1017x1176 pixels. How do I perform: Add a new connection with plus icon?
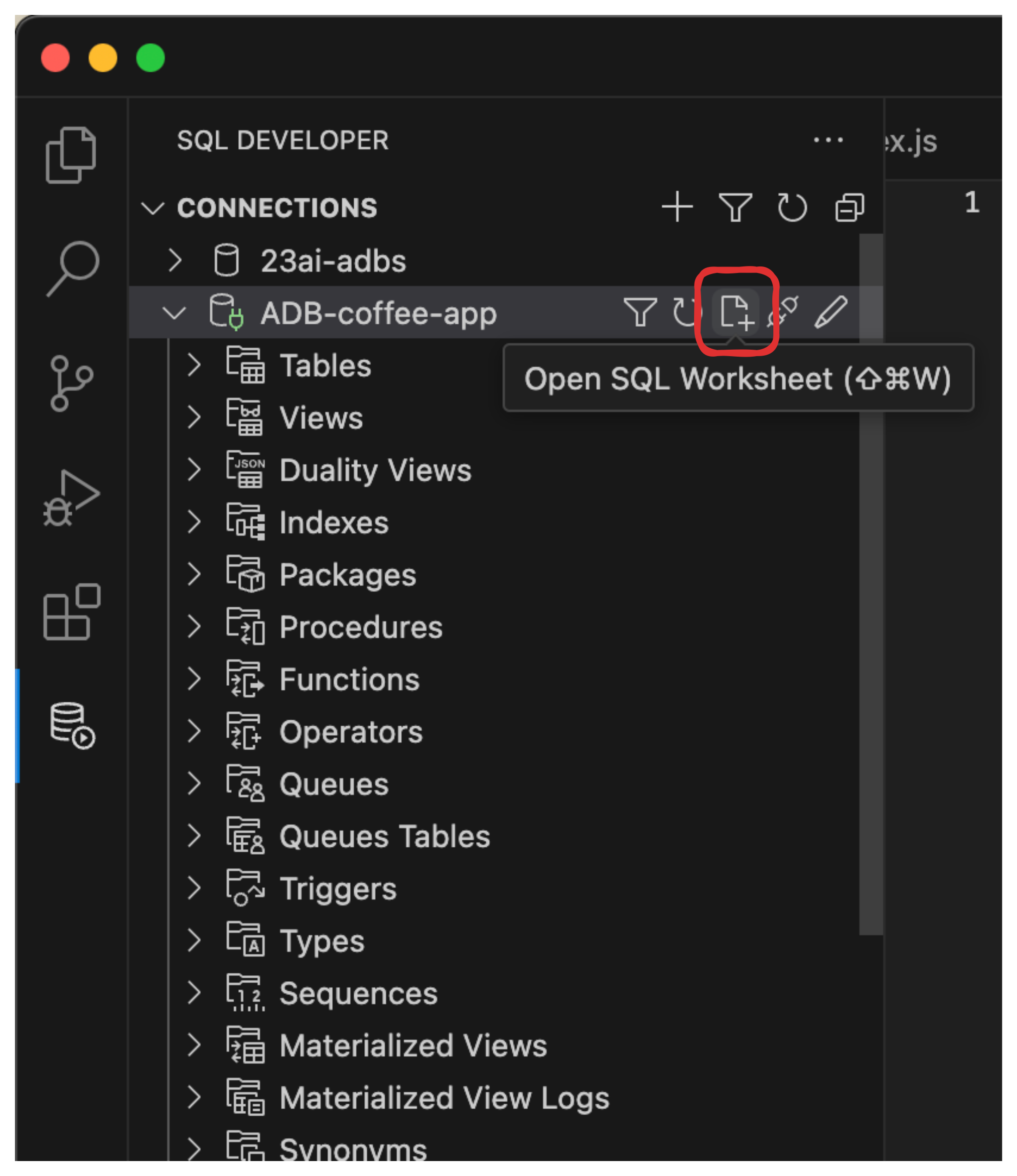pyautogui.click(x=677, y=207)
